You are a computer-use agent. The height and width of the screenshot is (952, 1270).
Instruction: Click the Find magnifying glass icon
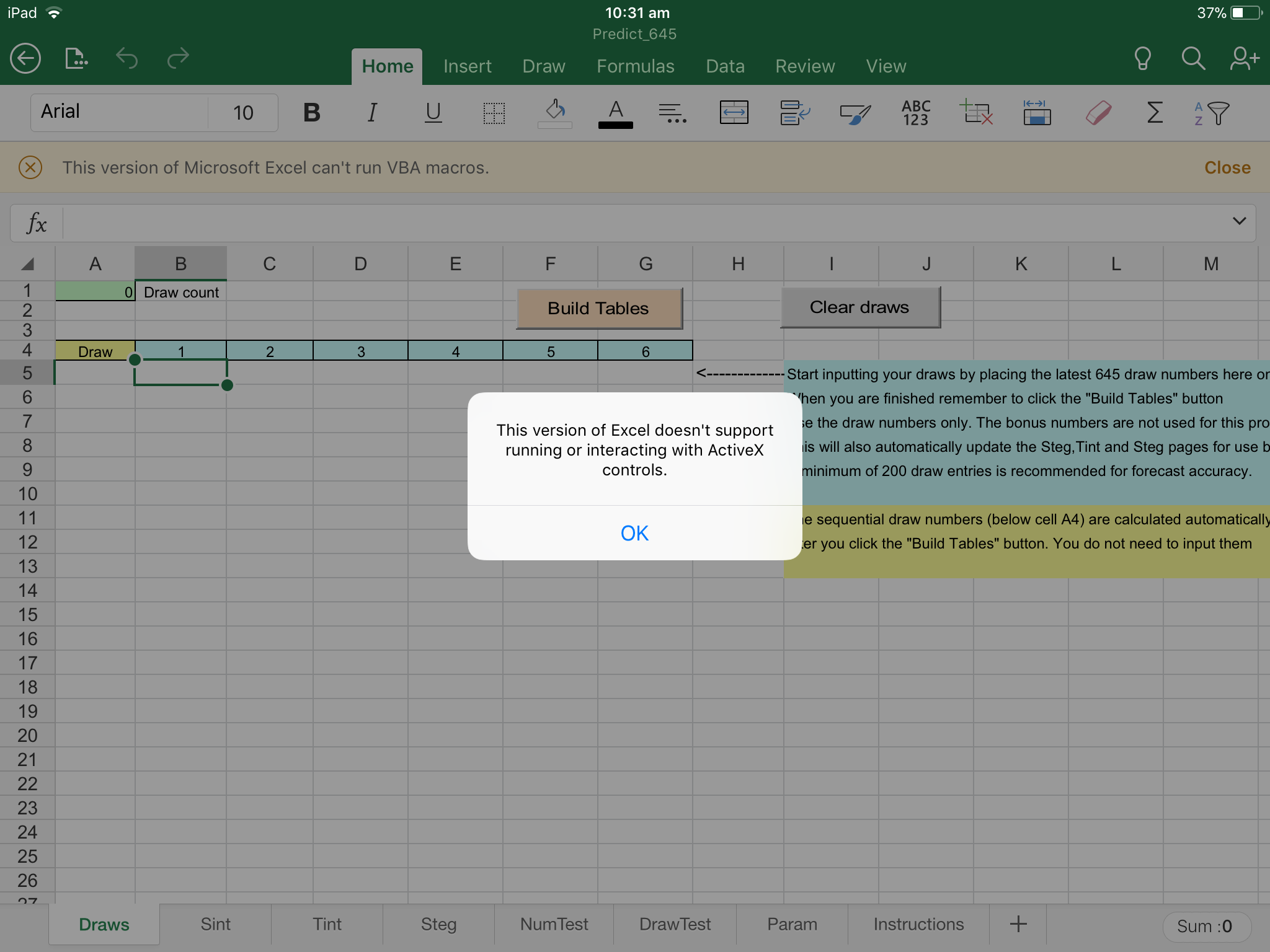tap(1194, 57)
